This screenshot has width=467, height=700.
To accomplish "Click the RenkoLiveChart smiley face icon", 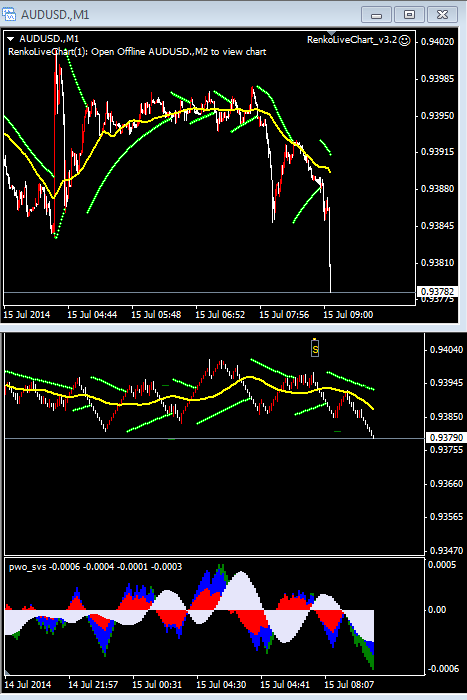I will point(404,41).
